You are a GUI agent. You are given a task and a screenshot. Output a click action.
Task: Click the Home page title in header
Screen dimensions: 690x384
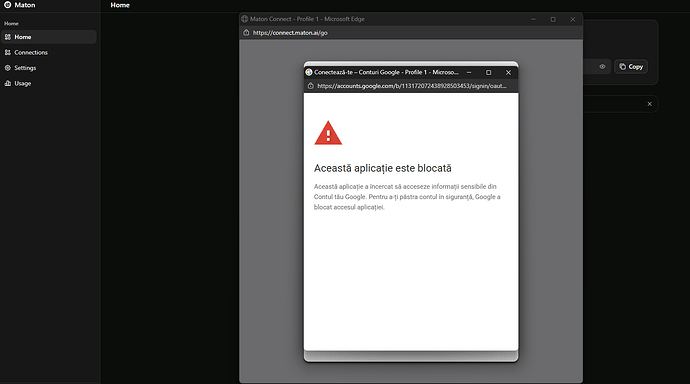(120, 5)
